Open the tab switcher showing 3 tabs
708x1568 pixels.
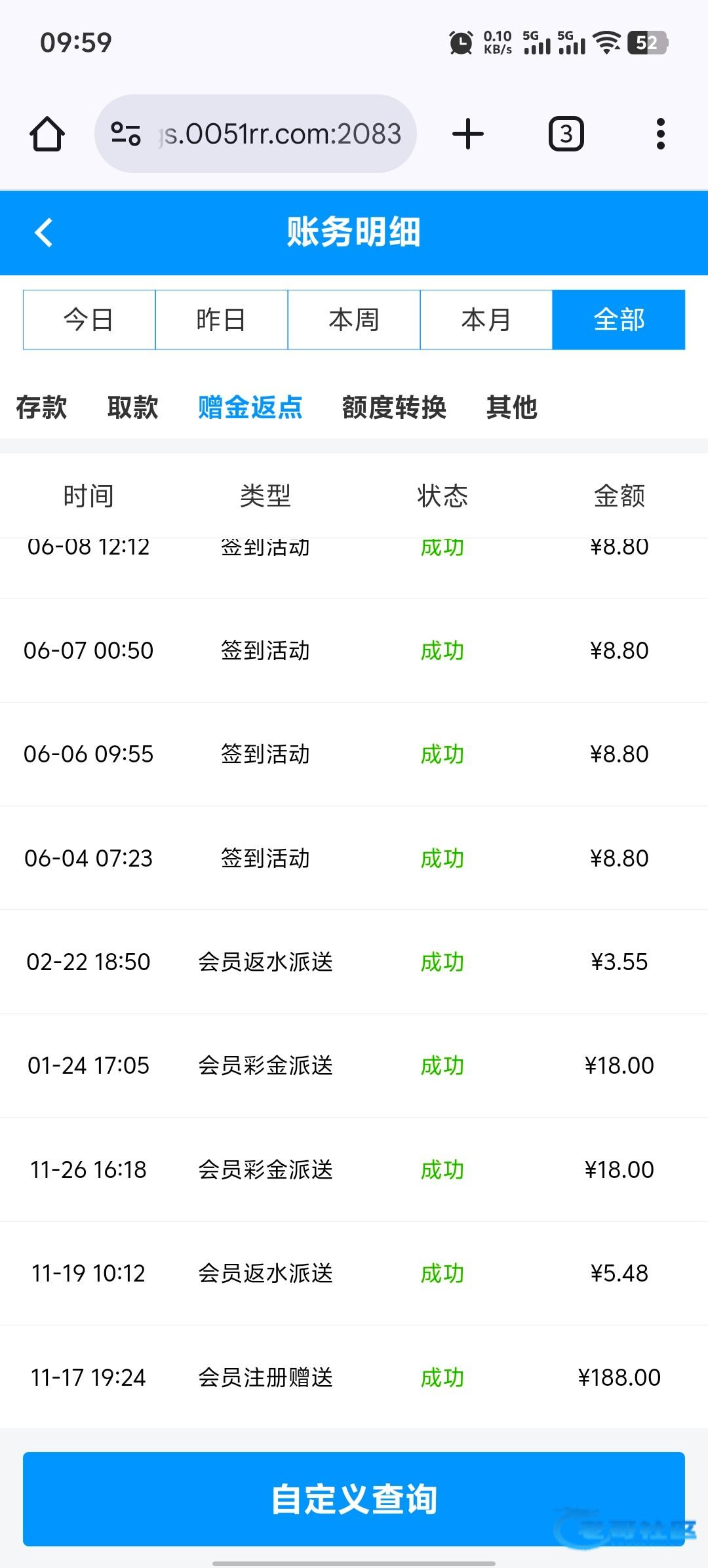pyautogui.click(x=566, y=134)
